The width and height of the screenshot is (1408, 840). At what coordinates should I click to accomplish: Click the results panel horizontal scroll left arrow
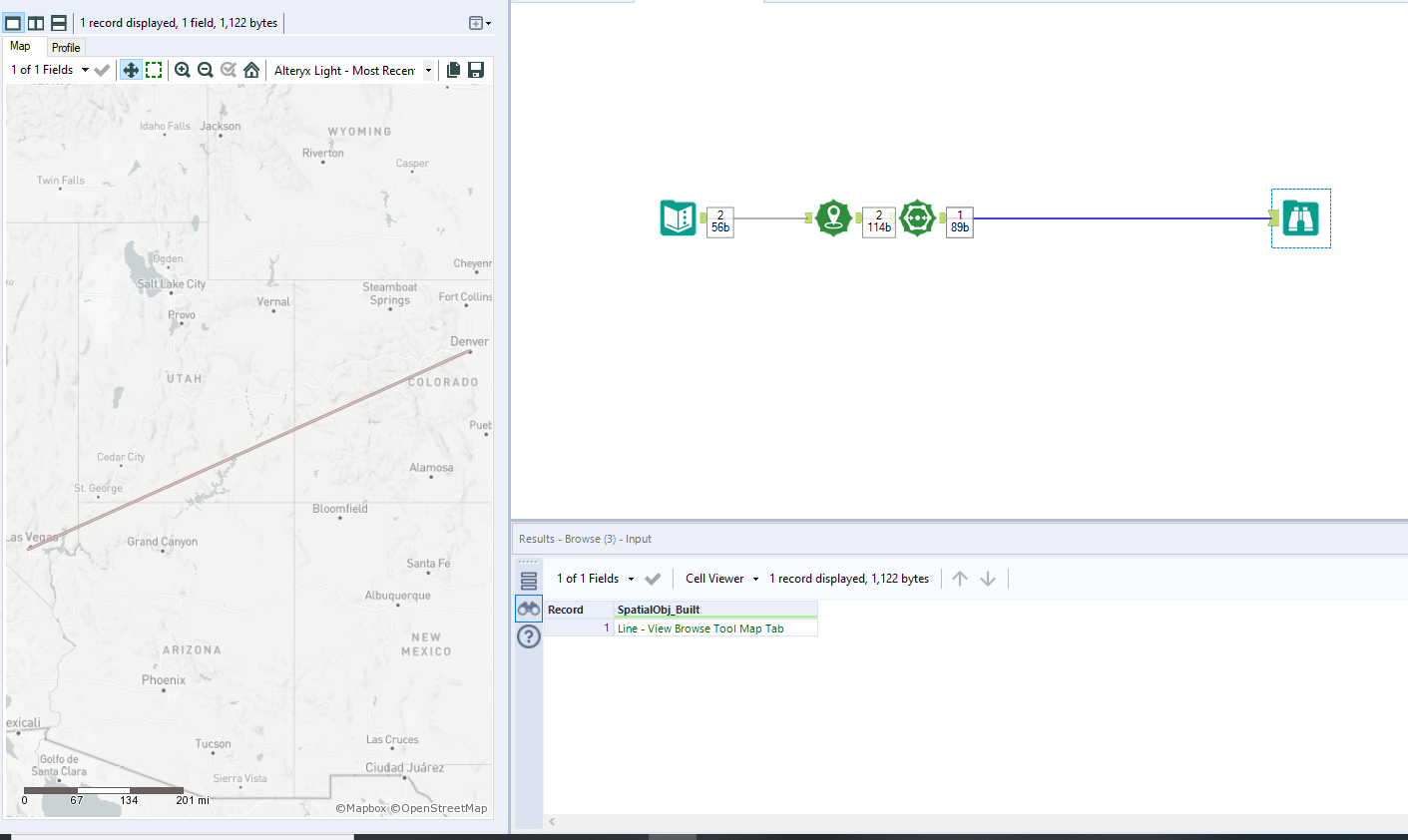click(x=552, y=822)
